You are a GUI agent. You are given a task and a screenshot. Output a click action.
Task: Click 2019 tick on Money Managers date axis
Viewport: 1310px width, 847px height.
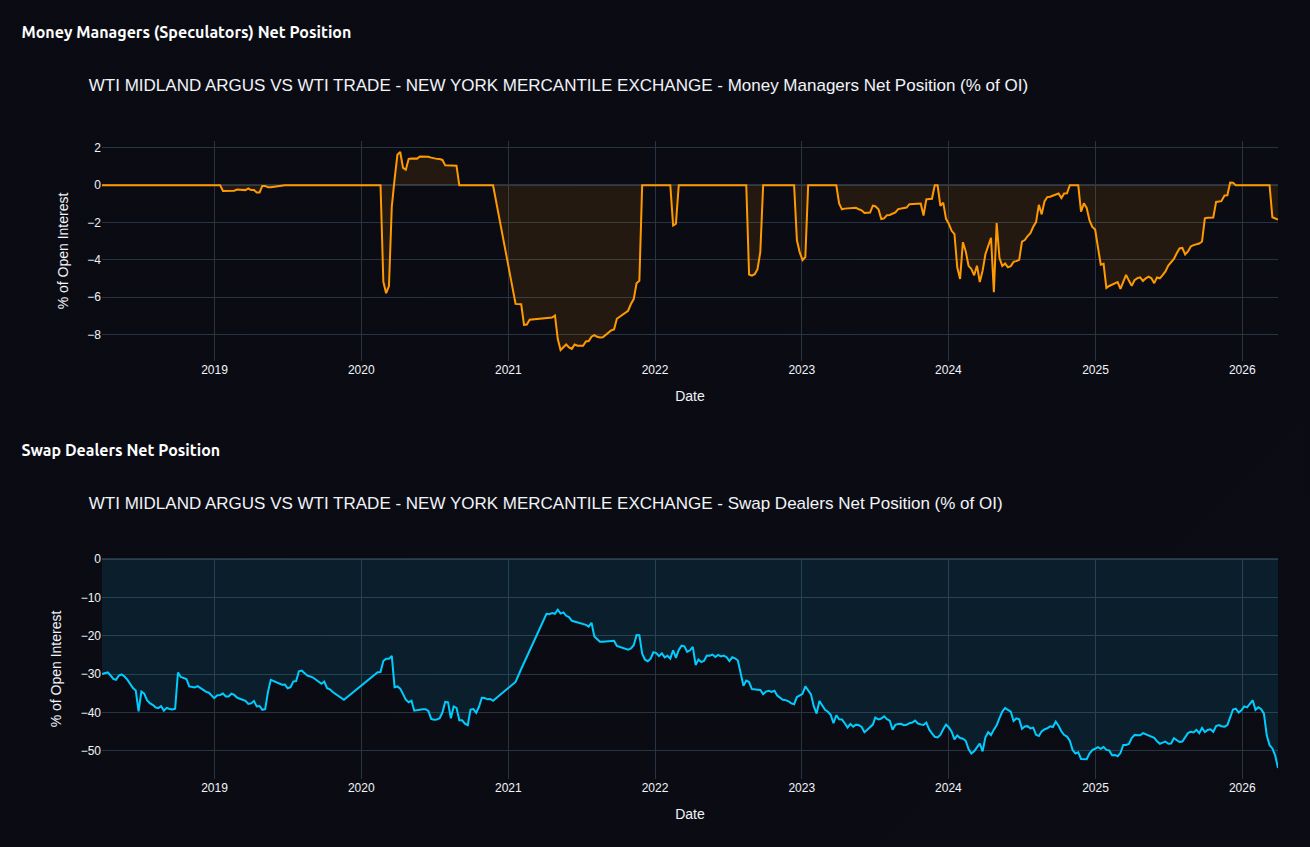coord(214,369)
